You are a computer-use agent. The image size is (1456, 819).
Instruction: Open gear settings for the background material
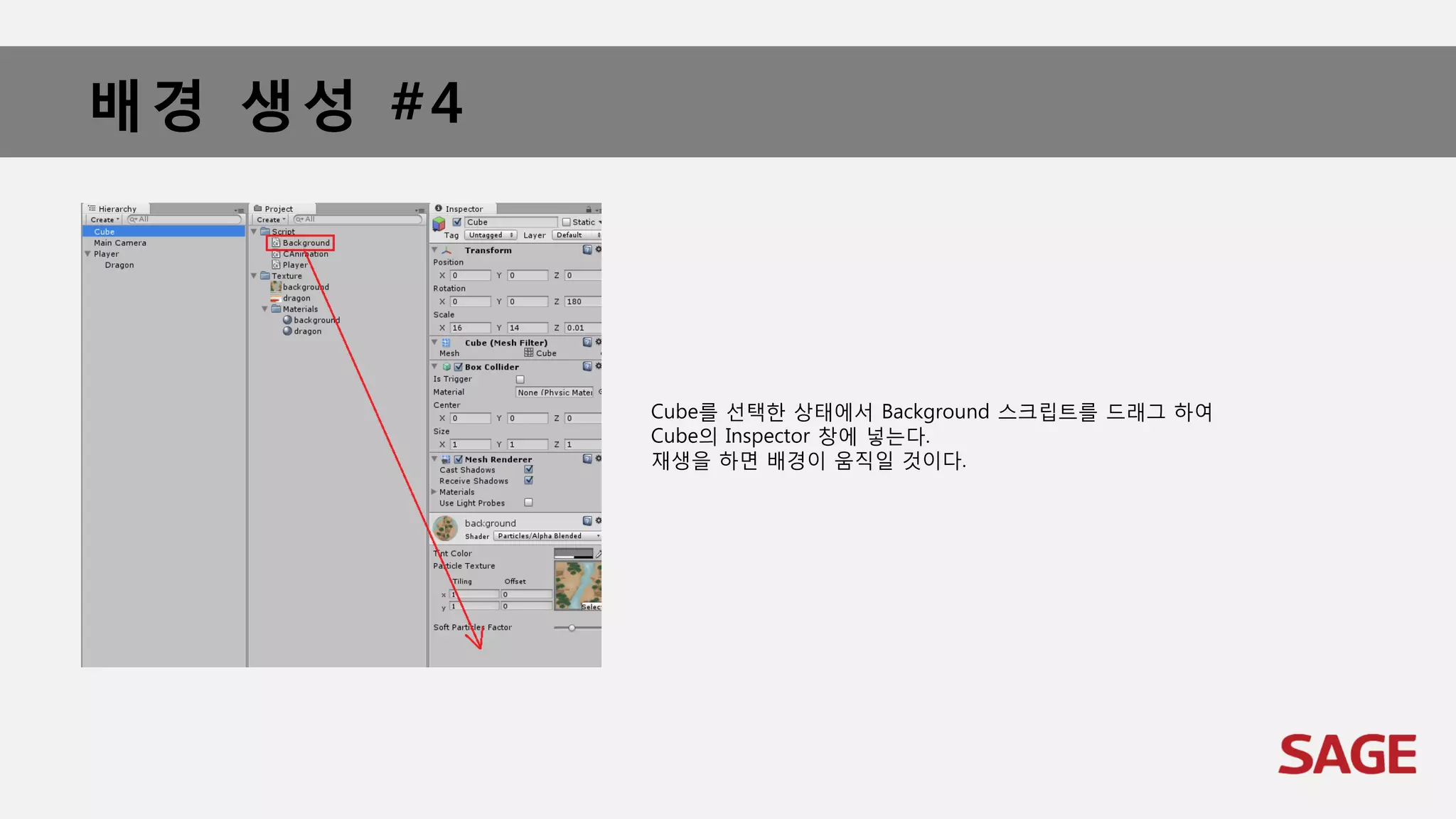pos(599,521)
